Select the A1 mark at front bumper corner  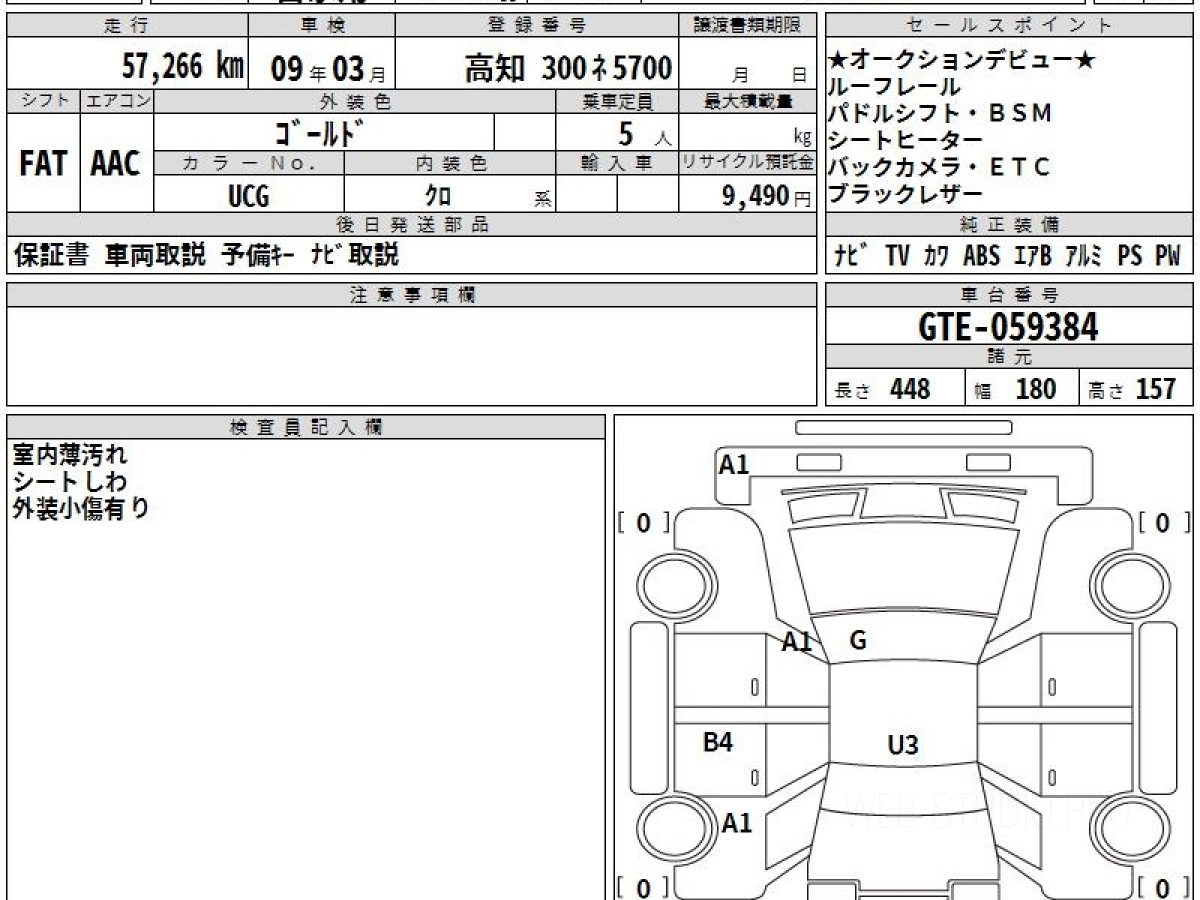click(734, 464)
